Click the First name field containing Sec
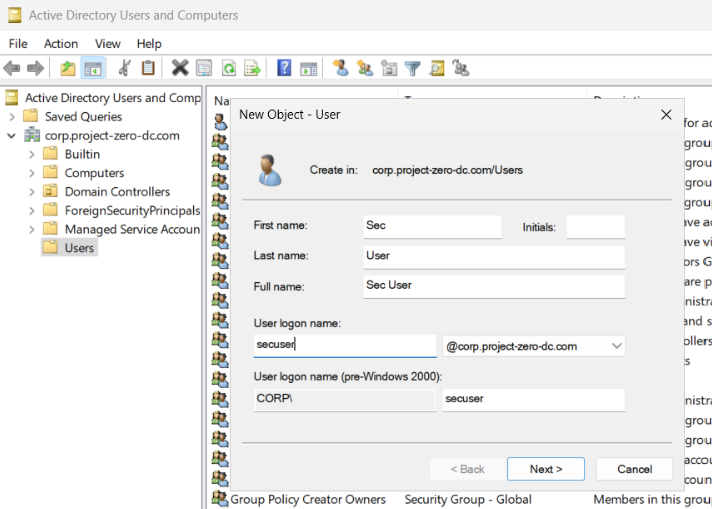 click(432, 226)
